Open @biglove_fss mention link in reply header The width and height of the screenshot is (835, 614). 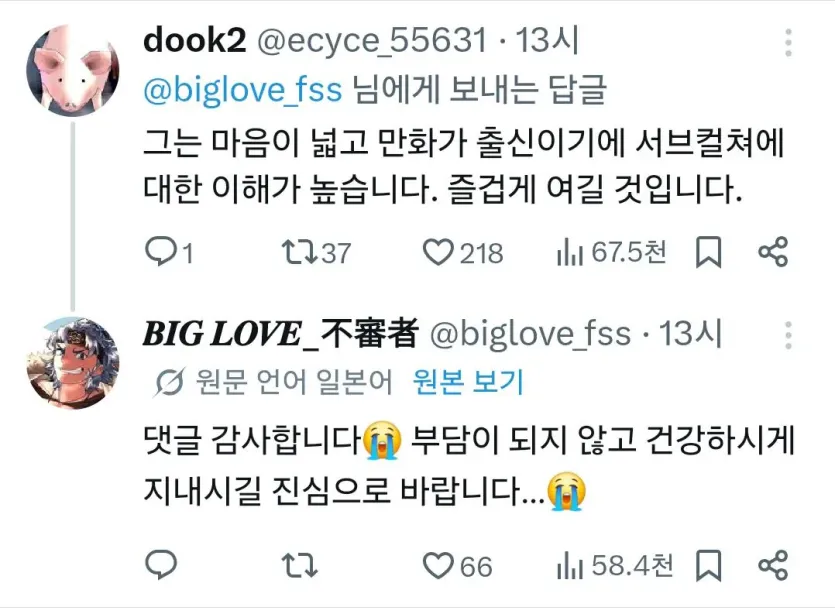243,89
